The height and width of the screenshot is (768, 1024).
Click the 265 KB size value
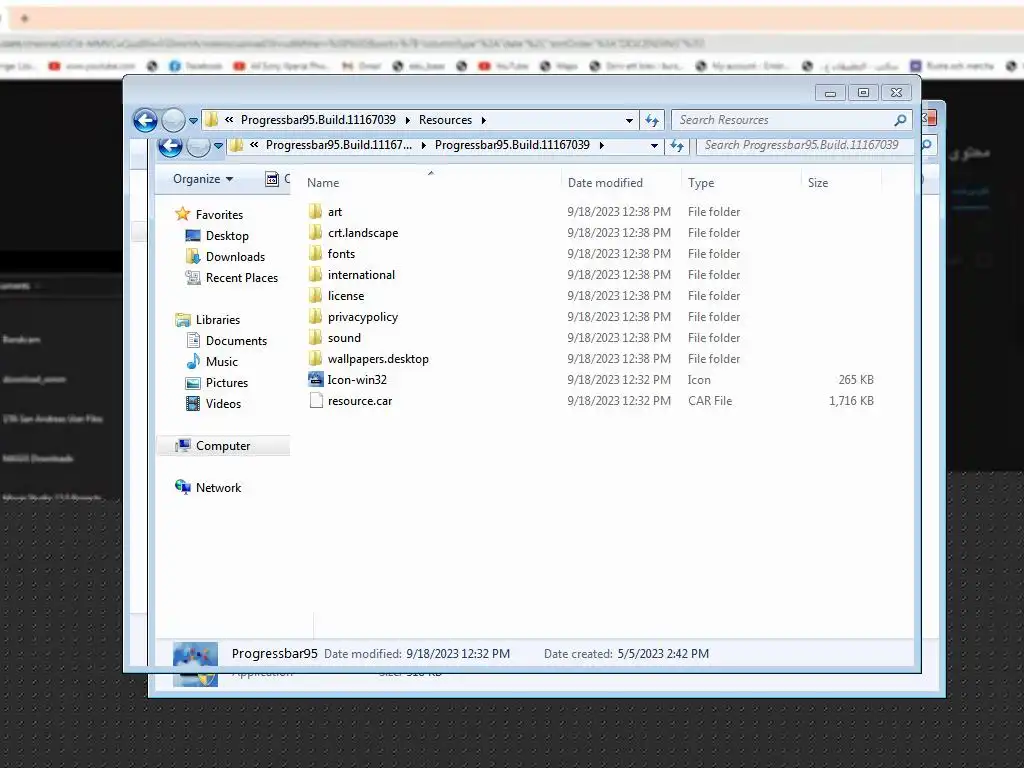pos(856,379)
